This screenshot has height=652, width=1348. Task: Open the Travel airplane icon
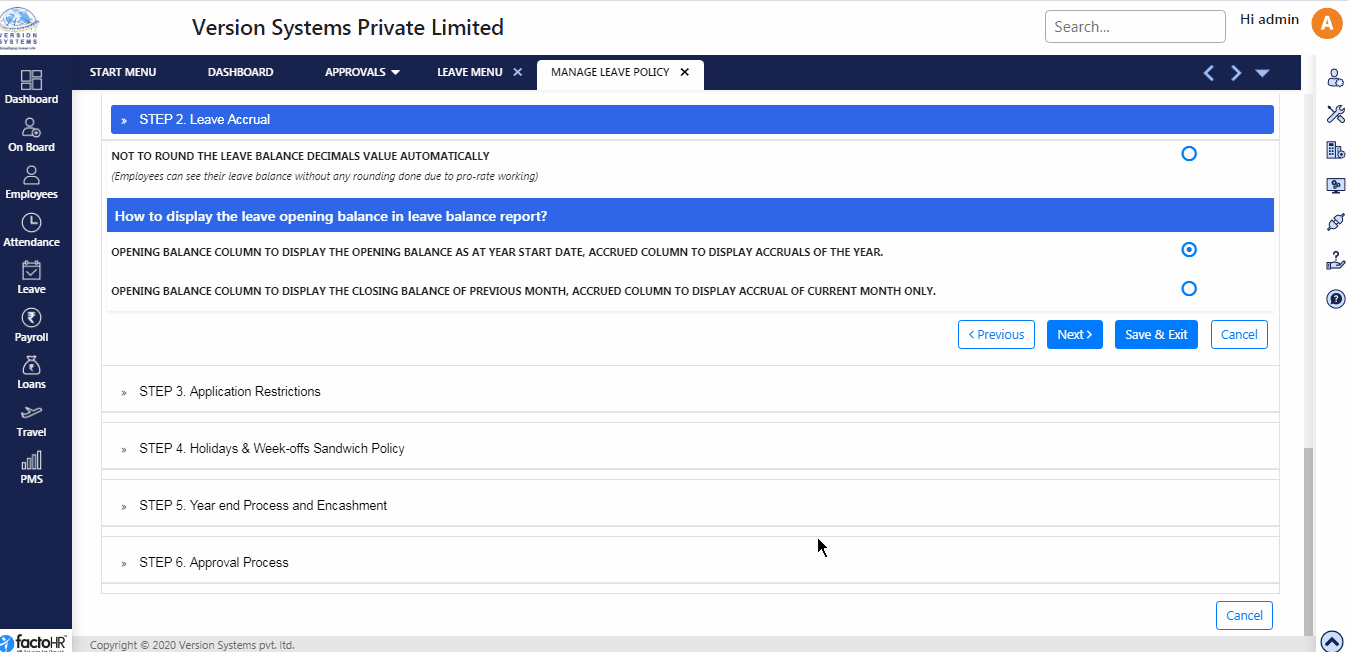pyautogui.click(x=31, y=418)
